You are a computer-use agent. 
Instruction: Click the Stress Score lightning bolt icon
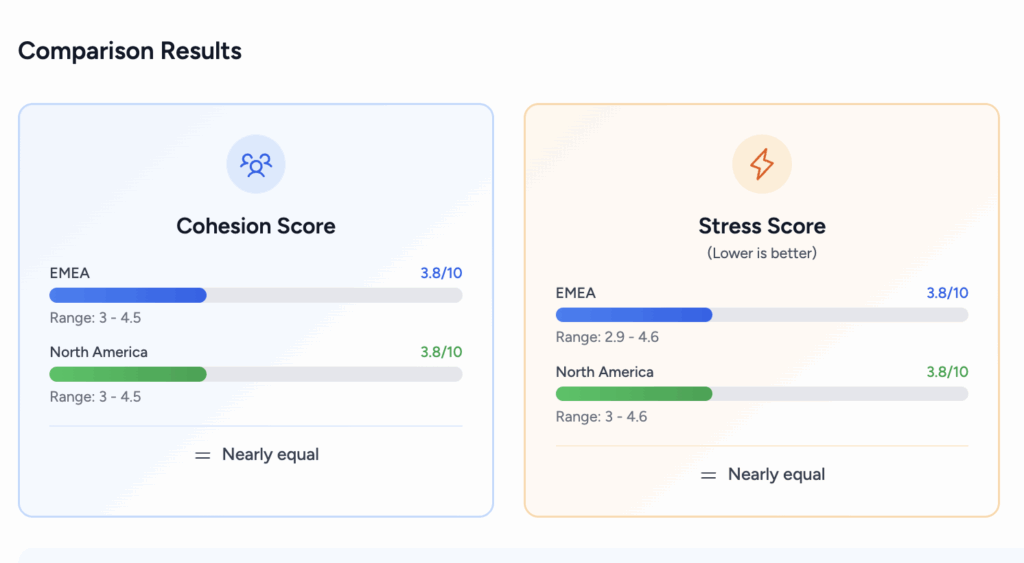tap(762, 164)
